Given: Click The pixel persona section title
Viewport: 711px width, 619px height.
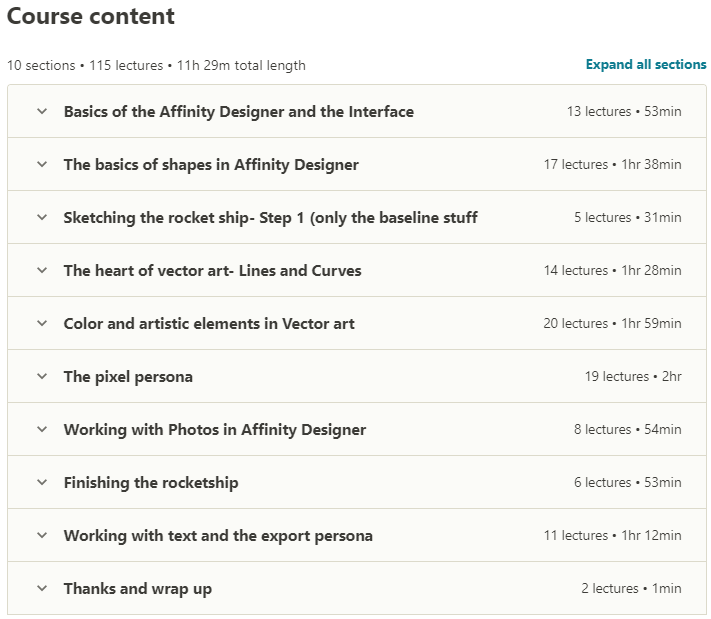Looking at the screenshot, I should click(128, 377).
